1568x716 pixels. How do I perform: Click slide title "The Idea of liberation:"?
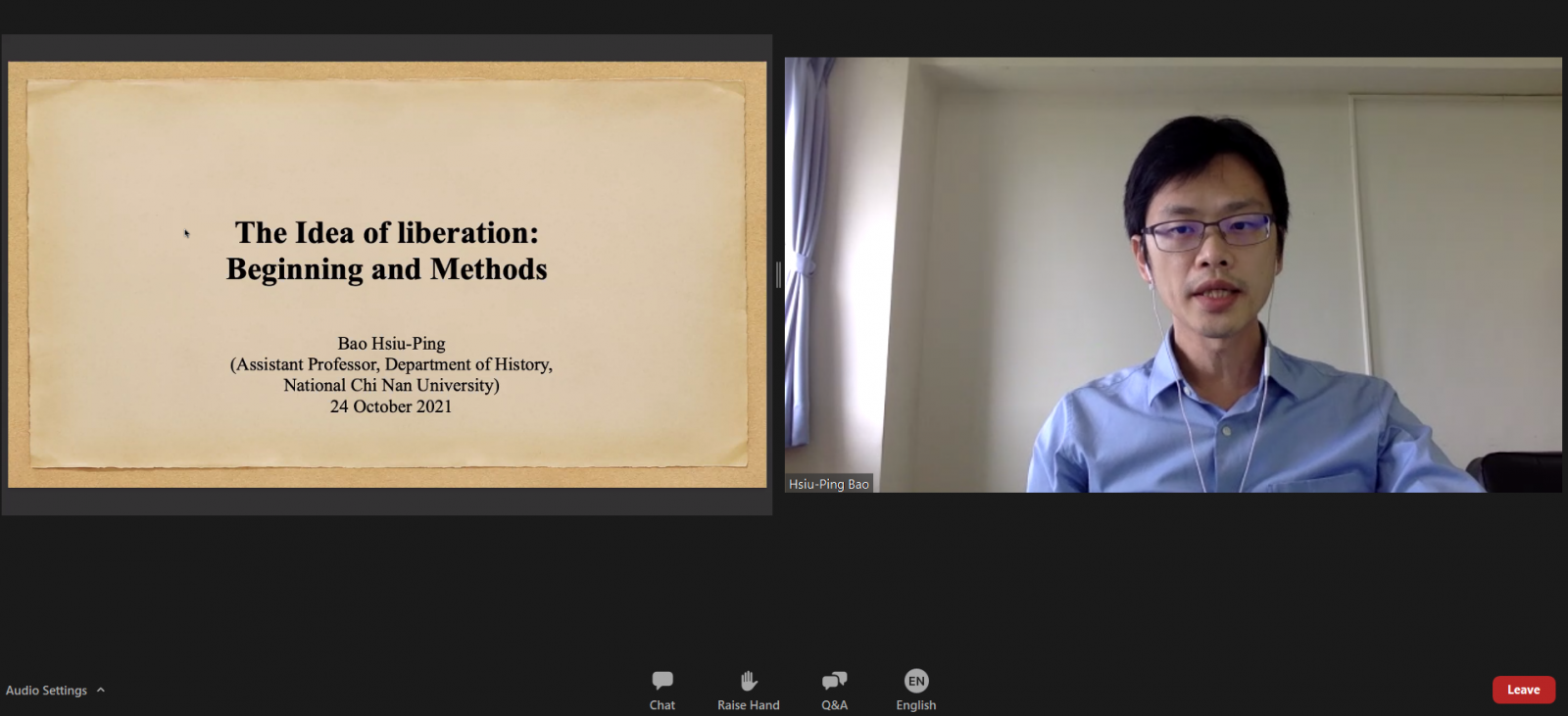tap(387, 233)
